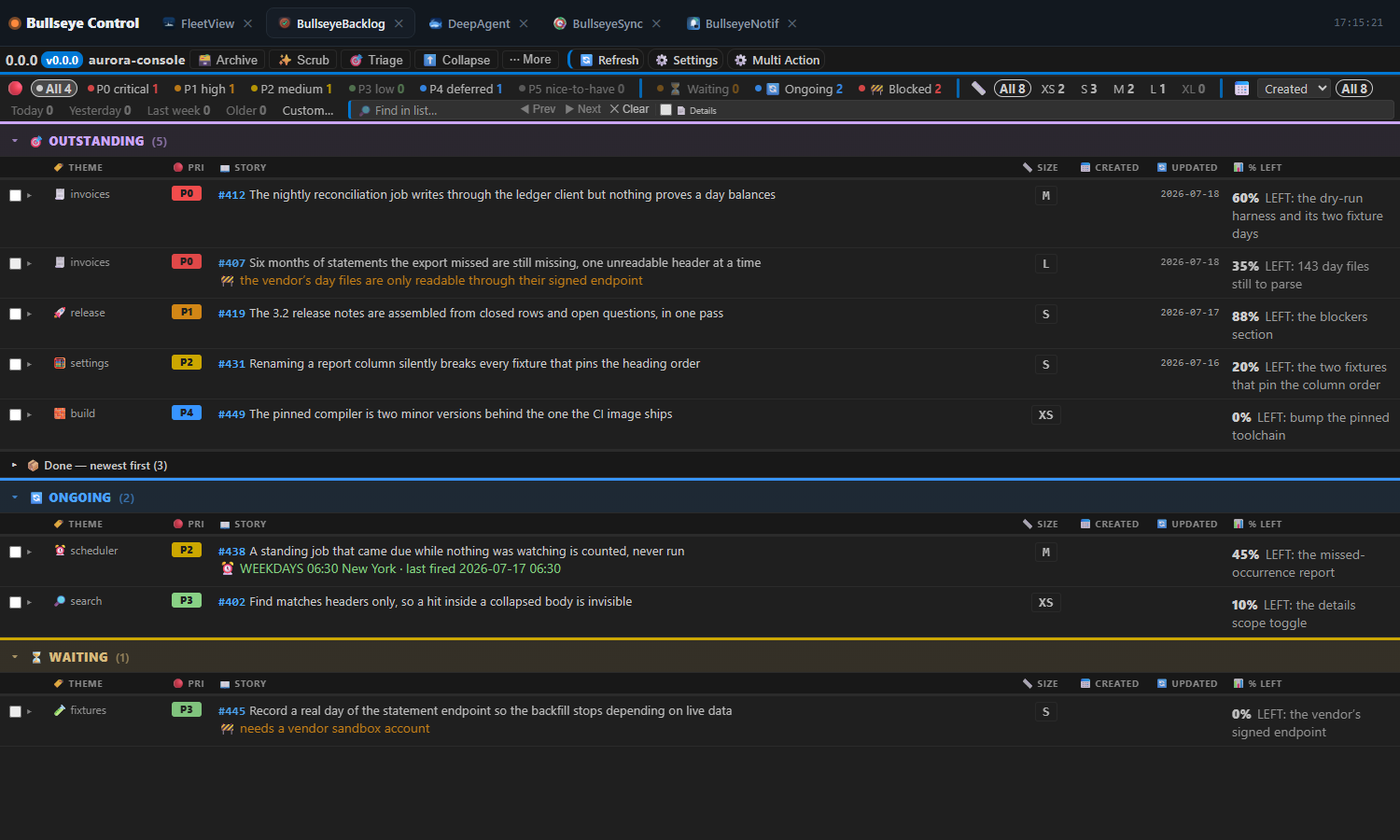Click the Done section box icon
Screen dimensions: 1400x840
pos(33,465)
